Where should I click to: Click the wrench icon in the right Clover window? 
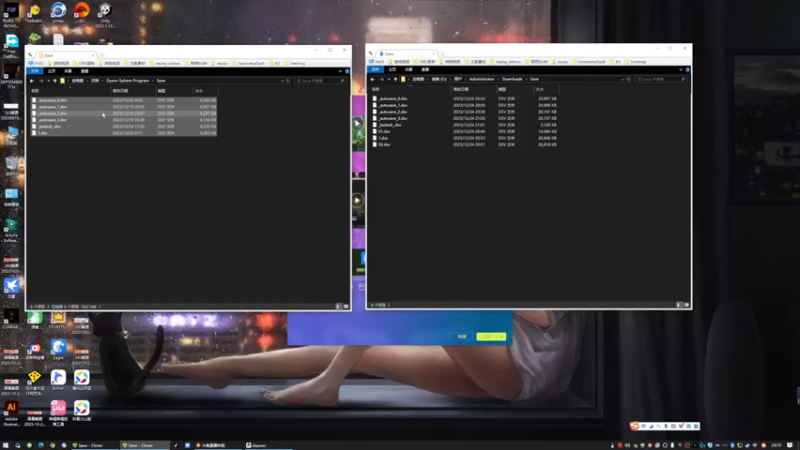(371, 53)
